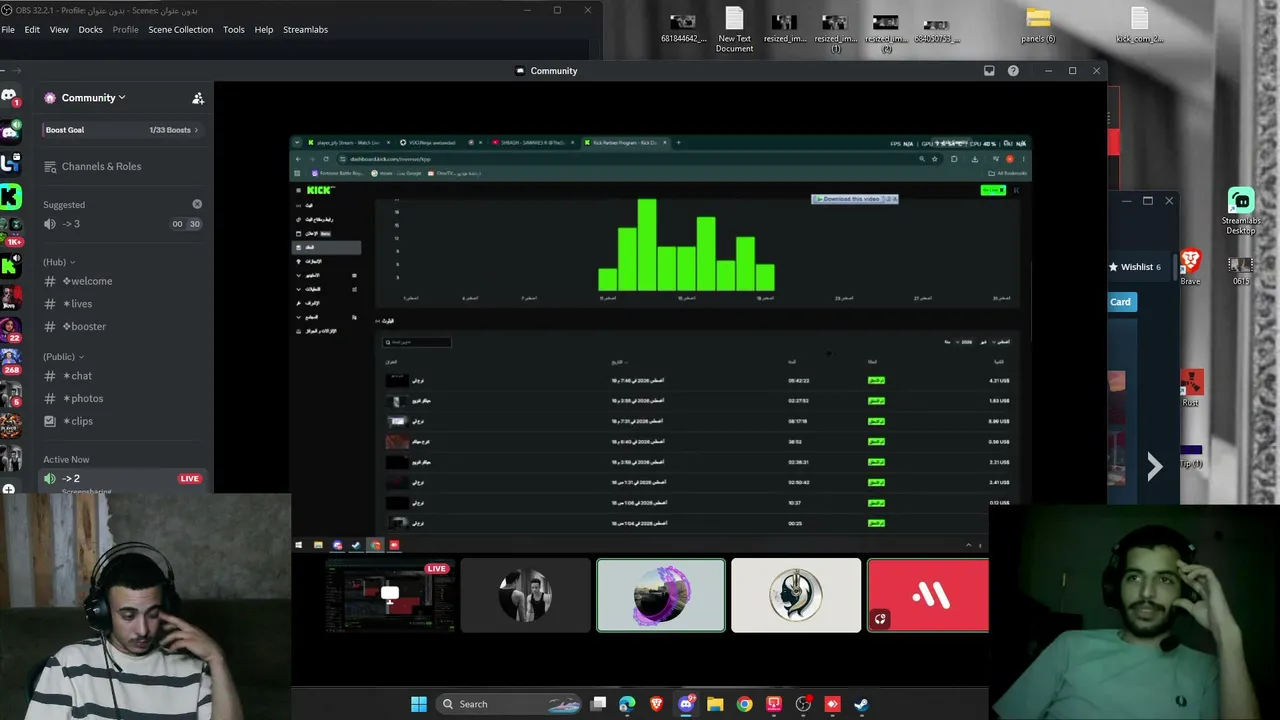
Task: Open the Docks menu in OBS
Action: (x=90, y=30)
